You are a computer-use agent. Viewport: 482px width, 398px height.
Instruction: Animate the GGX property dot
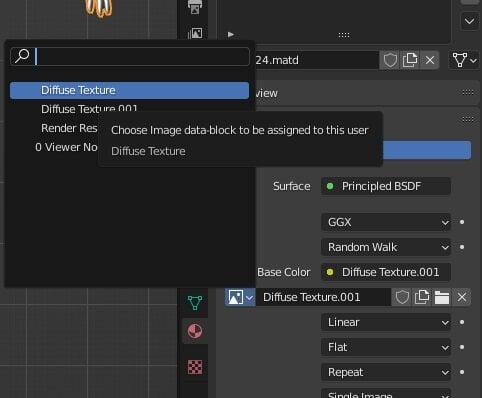462,222
